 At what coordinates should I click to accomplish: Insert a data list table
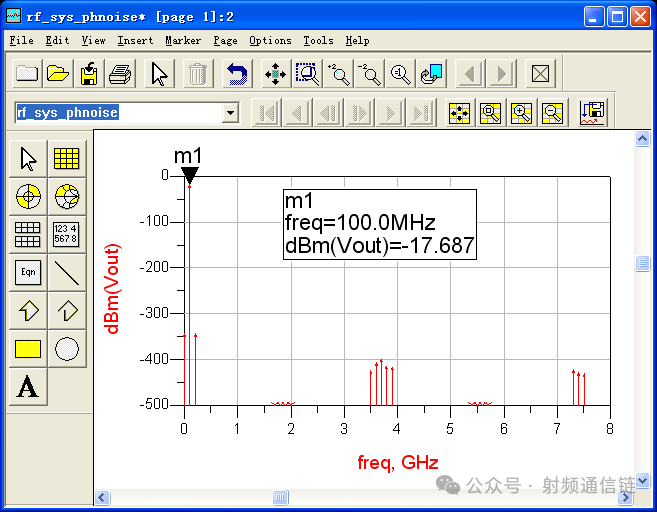67,234
